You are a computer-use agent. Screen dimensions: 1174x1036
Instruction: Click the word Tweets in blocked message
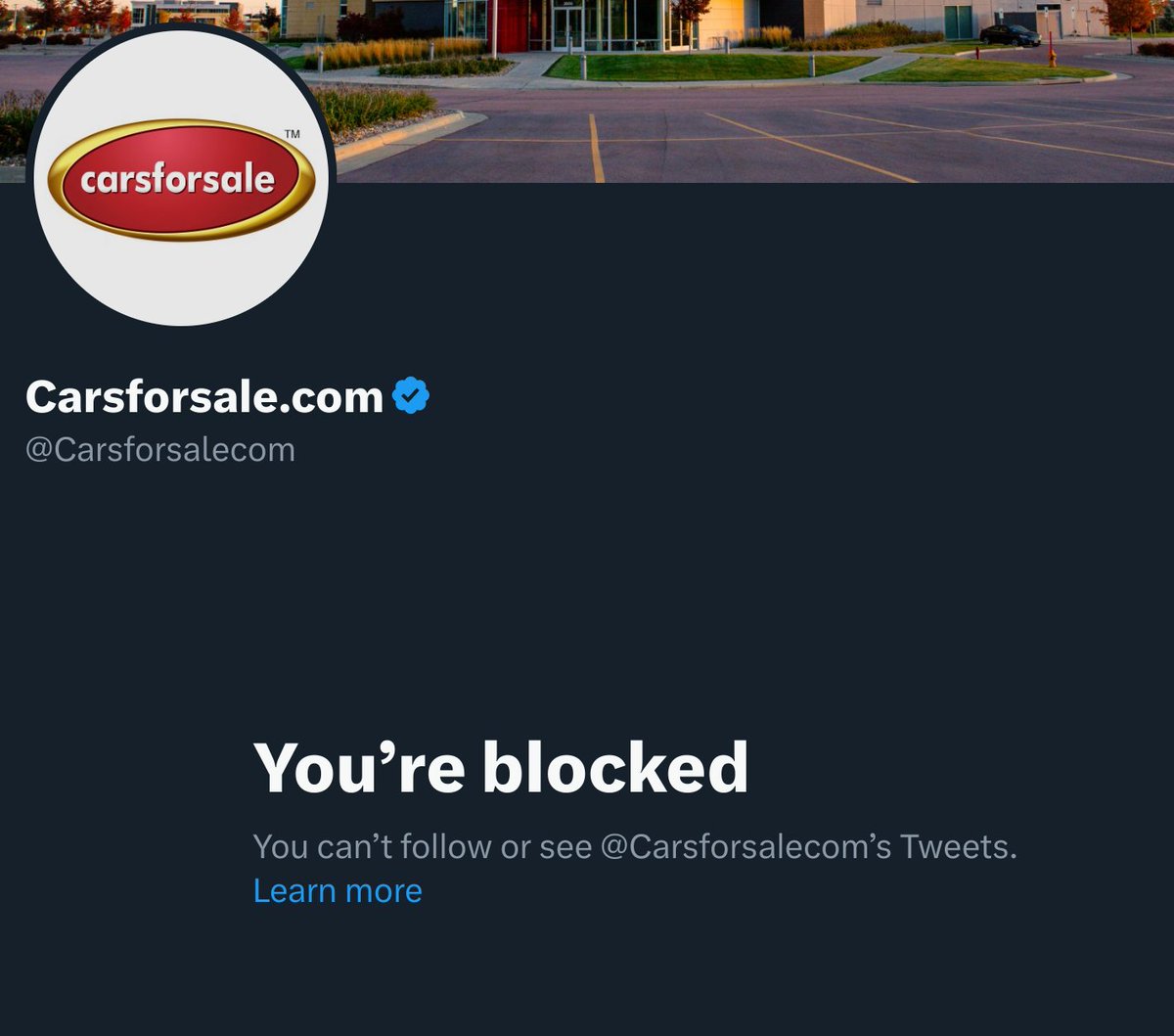[954, 846]
